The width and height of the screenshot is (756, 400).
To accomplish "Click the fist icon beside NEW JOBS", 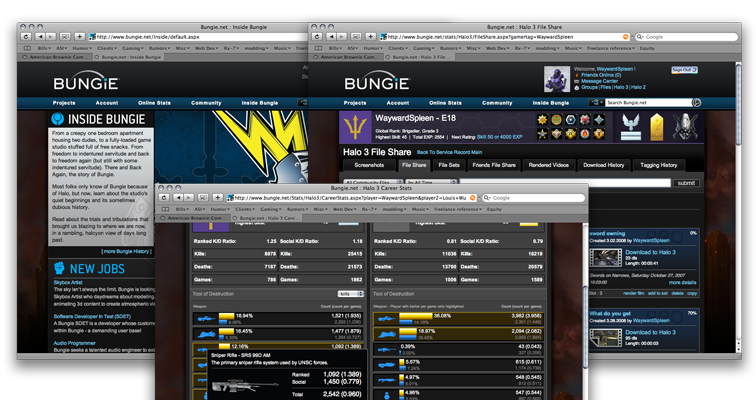I will pos(59,268).
